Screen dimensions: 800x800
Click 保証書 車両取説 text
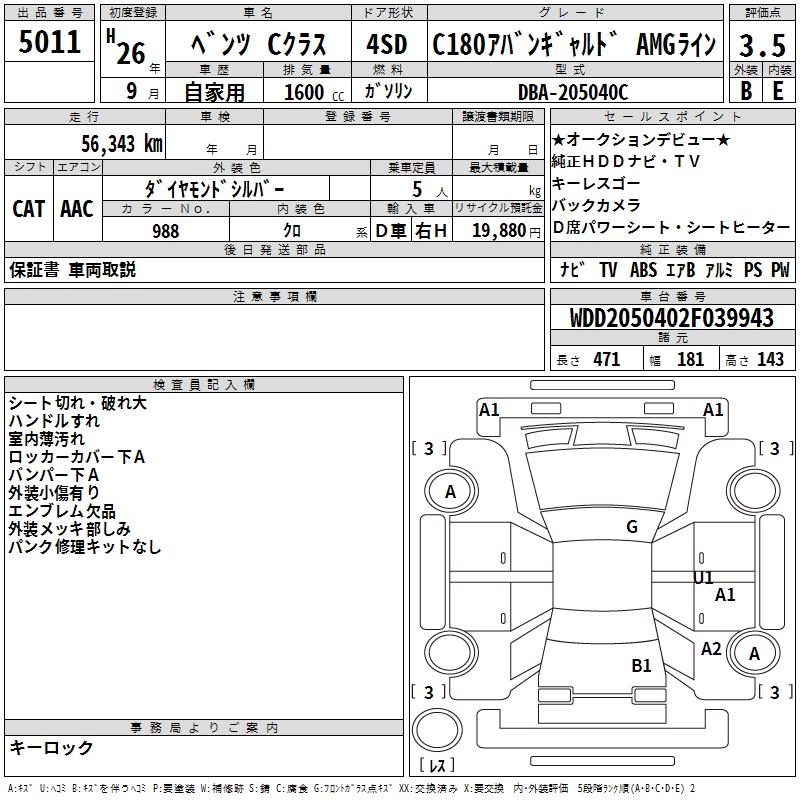(x=72, y=269)
